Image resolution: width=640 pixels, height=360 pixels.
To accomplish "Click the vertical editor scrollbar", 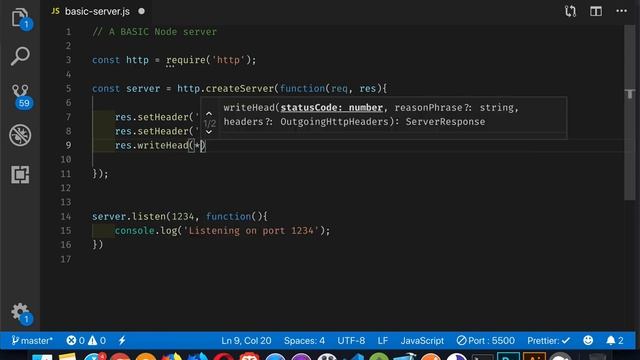I will tap(629, 112).
